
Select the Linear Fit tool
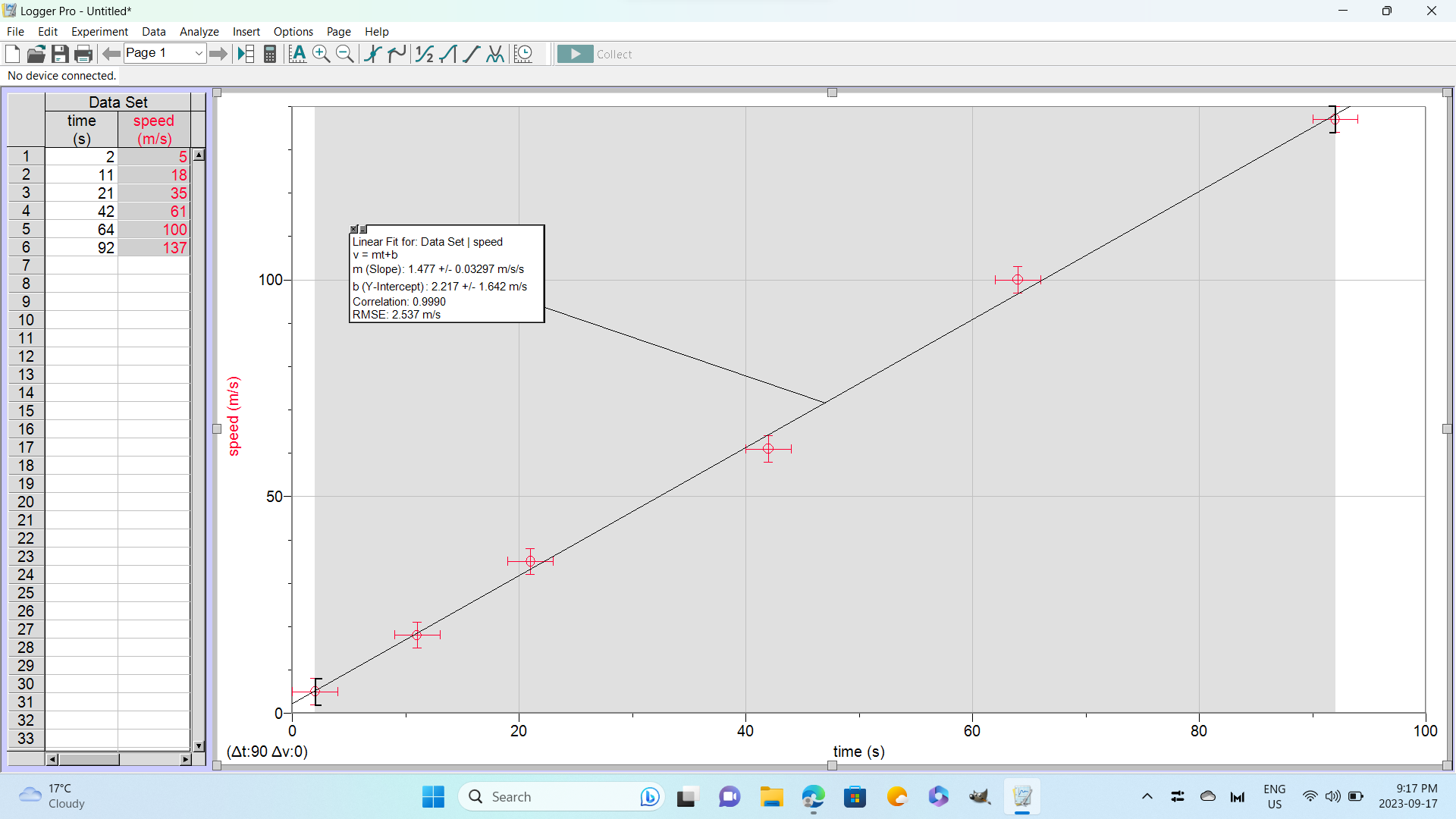pyautogui.click(x=471, y=54)
